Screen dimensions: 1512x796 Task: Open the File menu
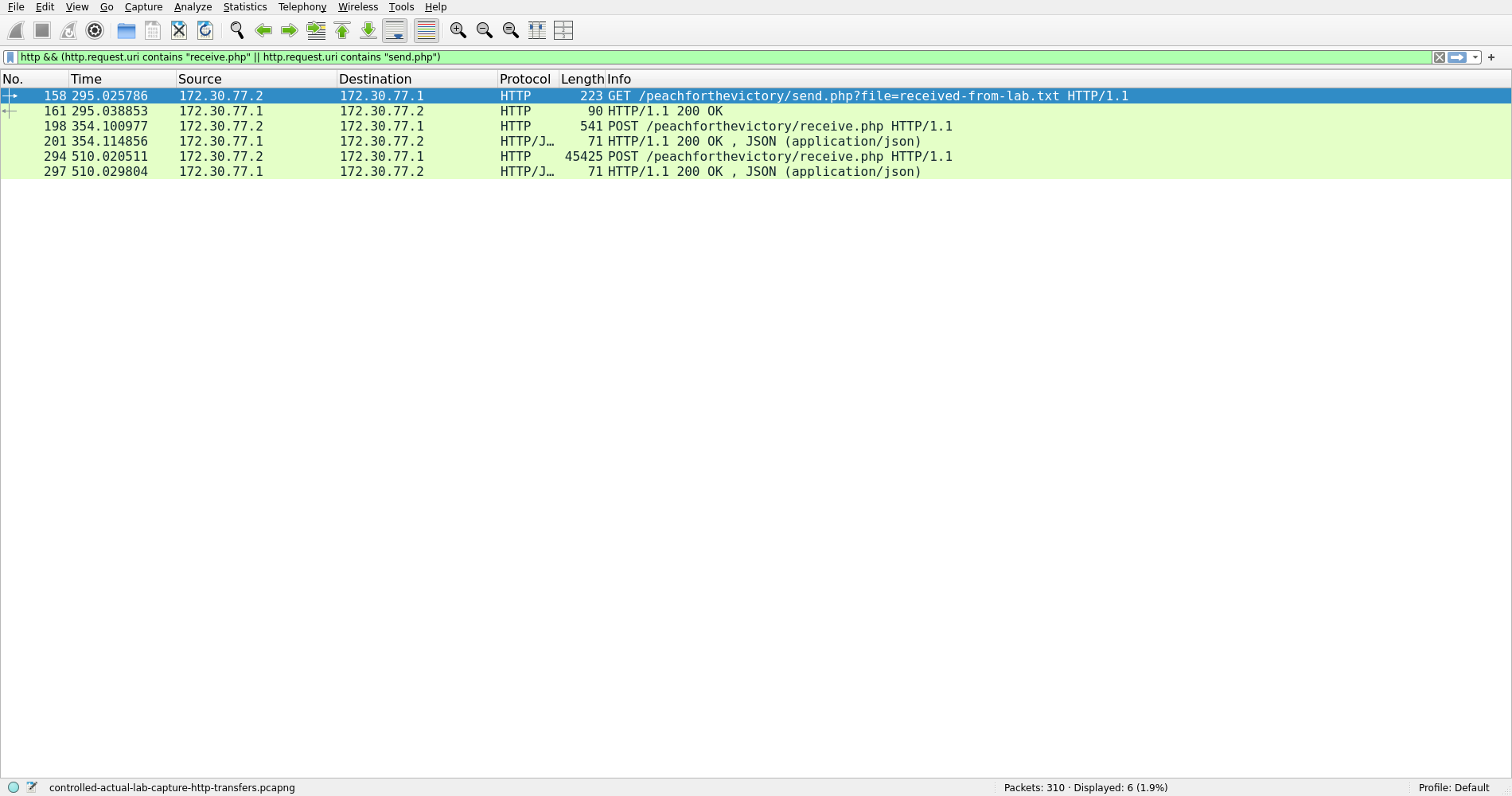pos(16,7)
